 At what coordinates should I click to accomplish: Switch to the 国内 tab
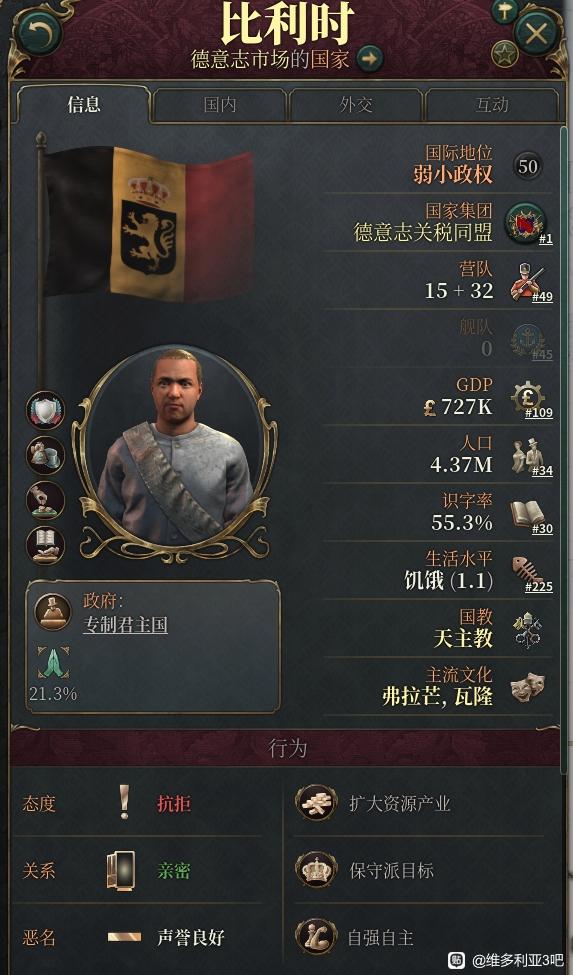(x=219, y=104)
